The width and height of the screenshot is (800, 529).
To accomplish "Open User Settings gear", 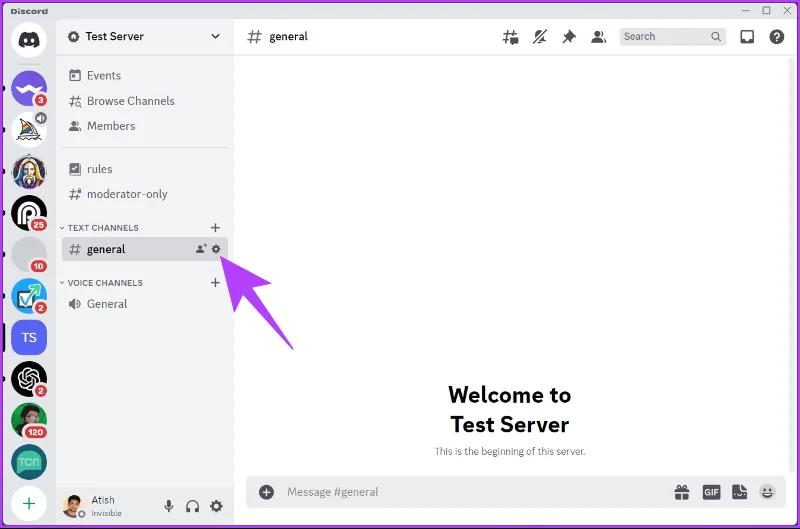I will click(216, 506).
